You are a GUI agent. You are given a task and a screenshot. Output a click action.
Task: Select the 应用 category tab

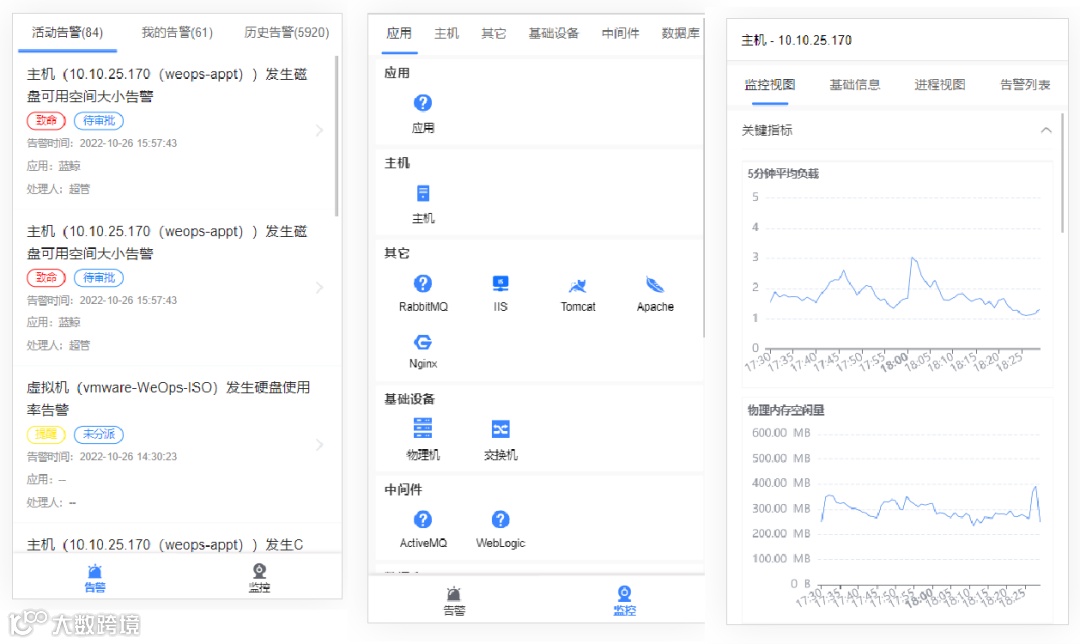[399, 33]
